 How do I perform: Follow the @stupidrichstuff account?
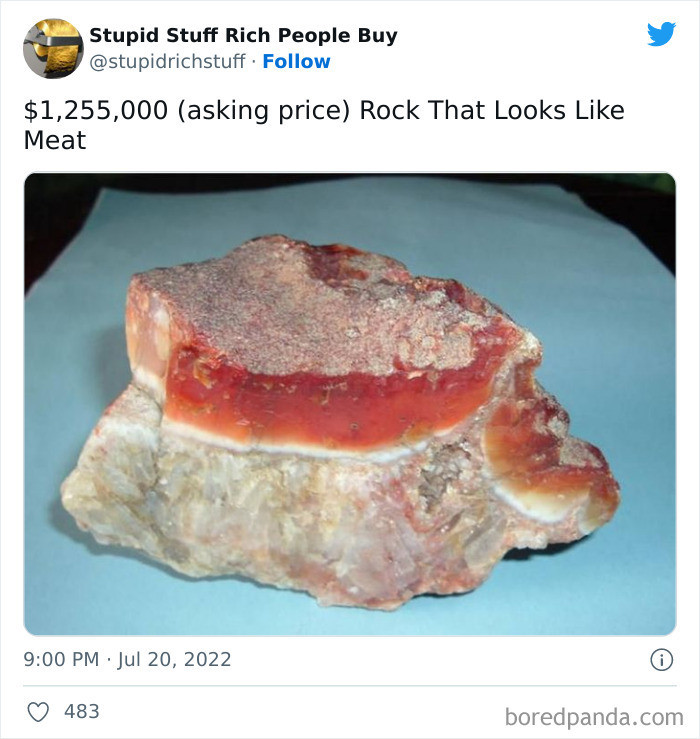click(296, 62)
